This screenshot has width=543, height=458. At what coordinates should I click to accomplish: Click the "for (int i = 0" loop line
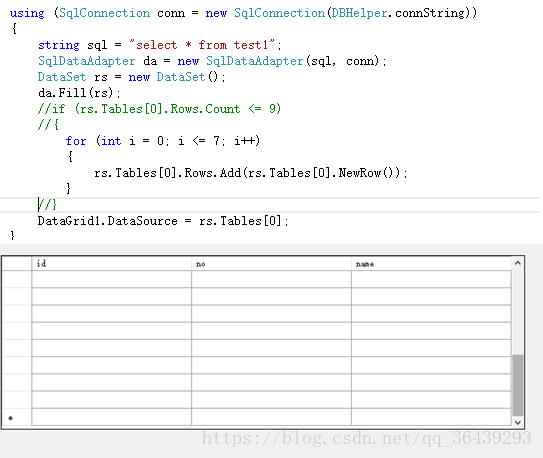point(163,141)
